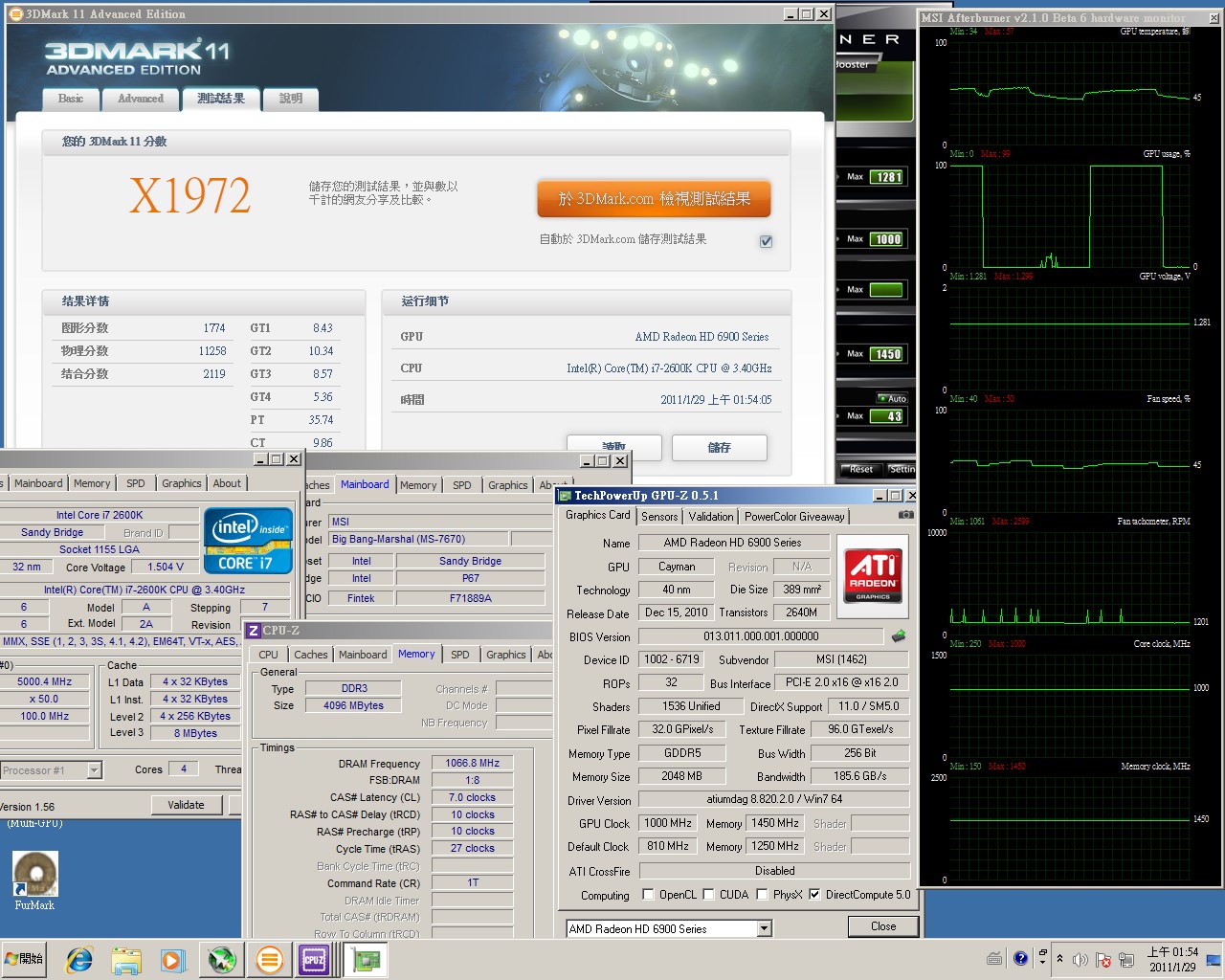
Task: Click the Windows Start button
Action: (x=26, y=959)
